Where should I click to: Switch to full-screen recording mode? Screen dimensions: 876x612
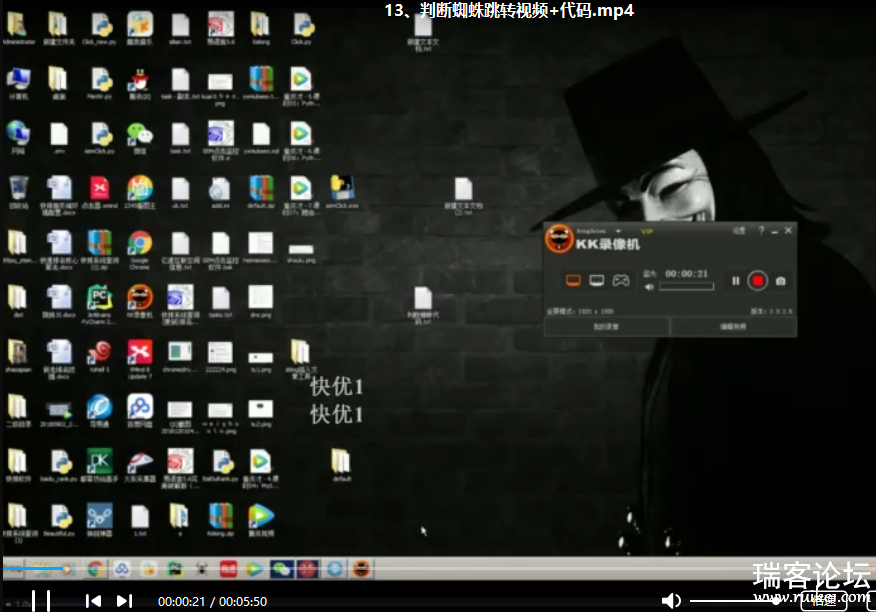pyautogui.click(x=574, y=280)
